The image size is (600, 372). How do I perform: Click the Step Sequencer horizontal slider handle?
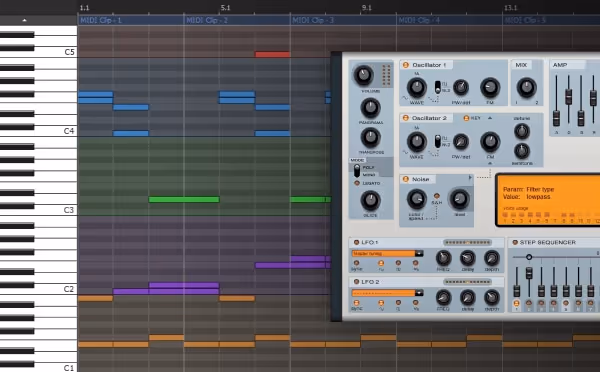pyautogui.click(x=529, y=257)
